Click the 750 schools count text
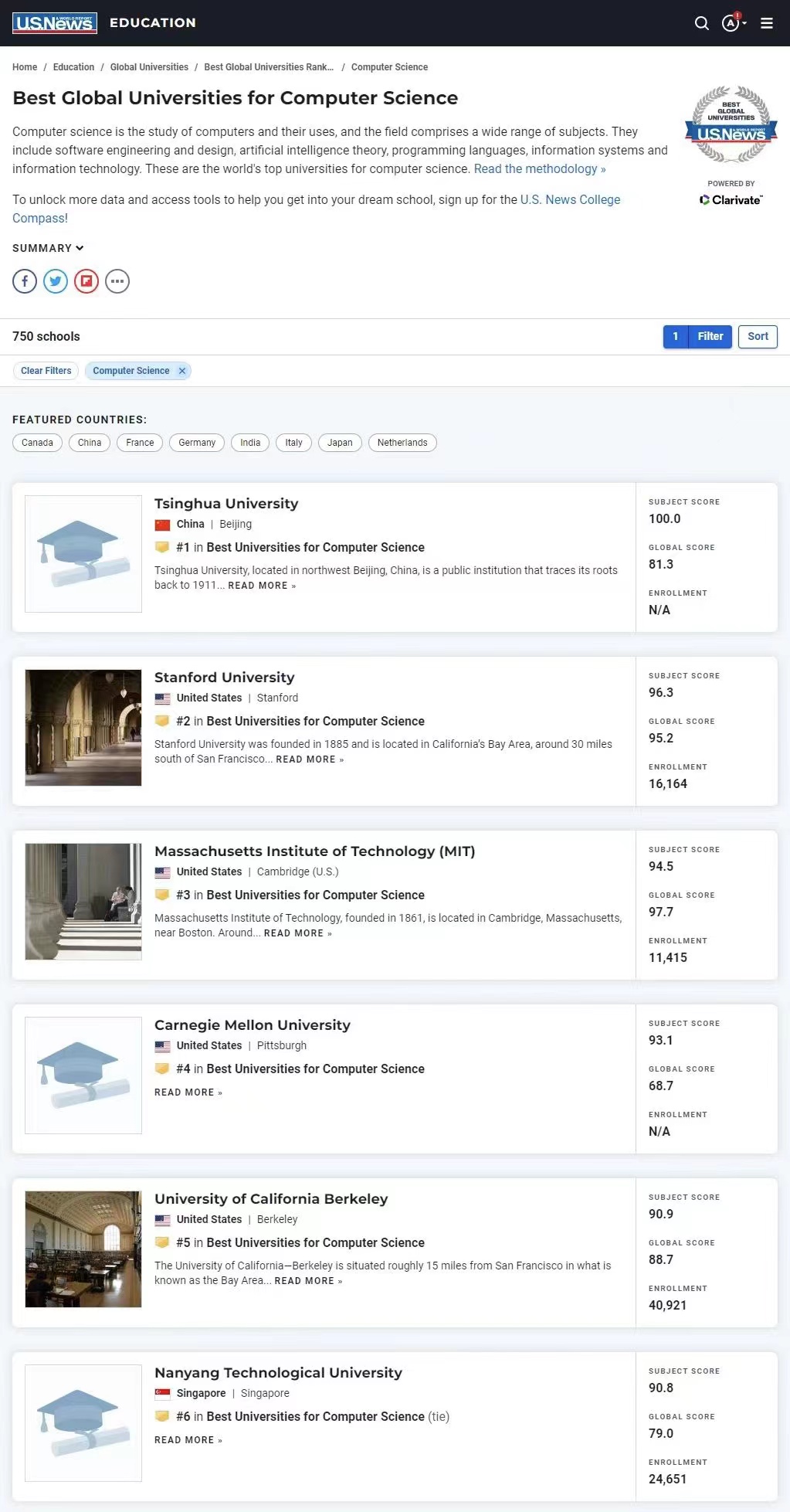790x1512 pixels. [46, 337]
